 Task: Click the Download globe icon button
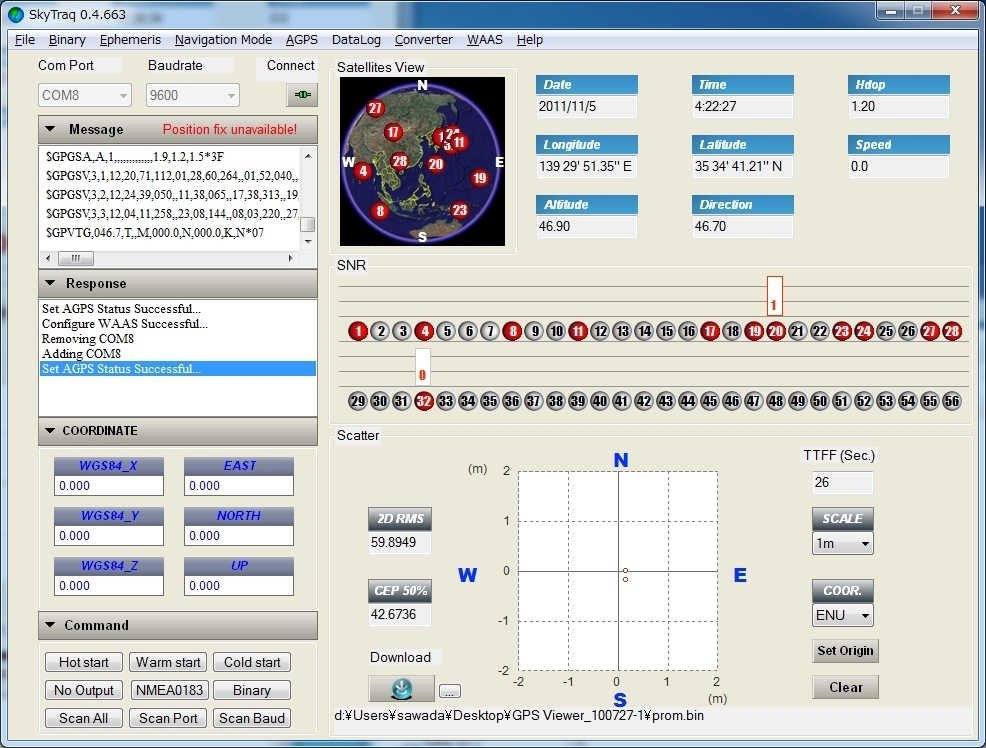click(401, 689)
